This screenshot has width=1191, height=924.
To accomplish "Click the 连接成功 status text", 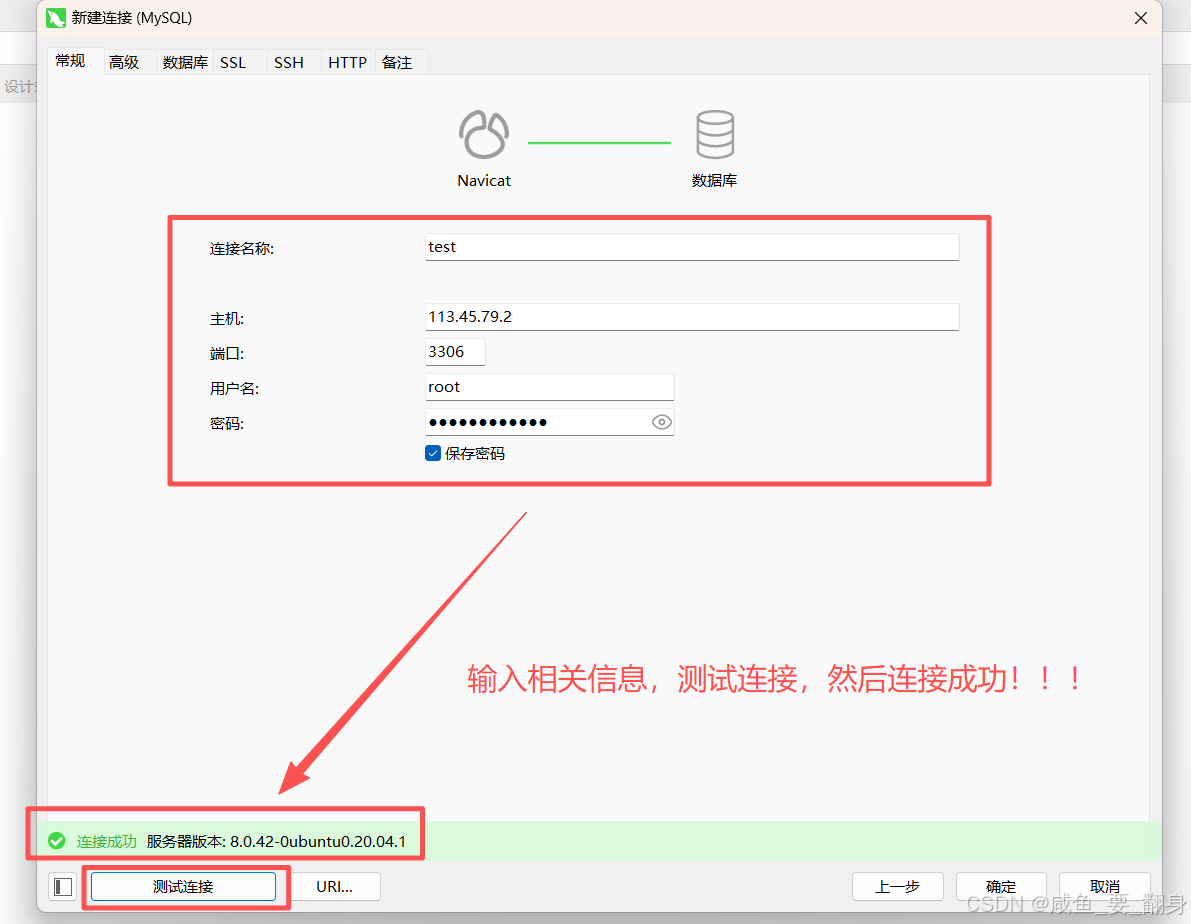I will [x=106, y=842].
